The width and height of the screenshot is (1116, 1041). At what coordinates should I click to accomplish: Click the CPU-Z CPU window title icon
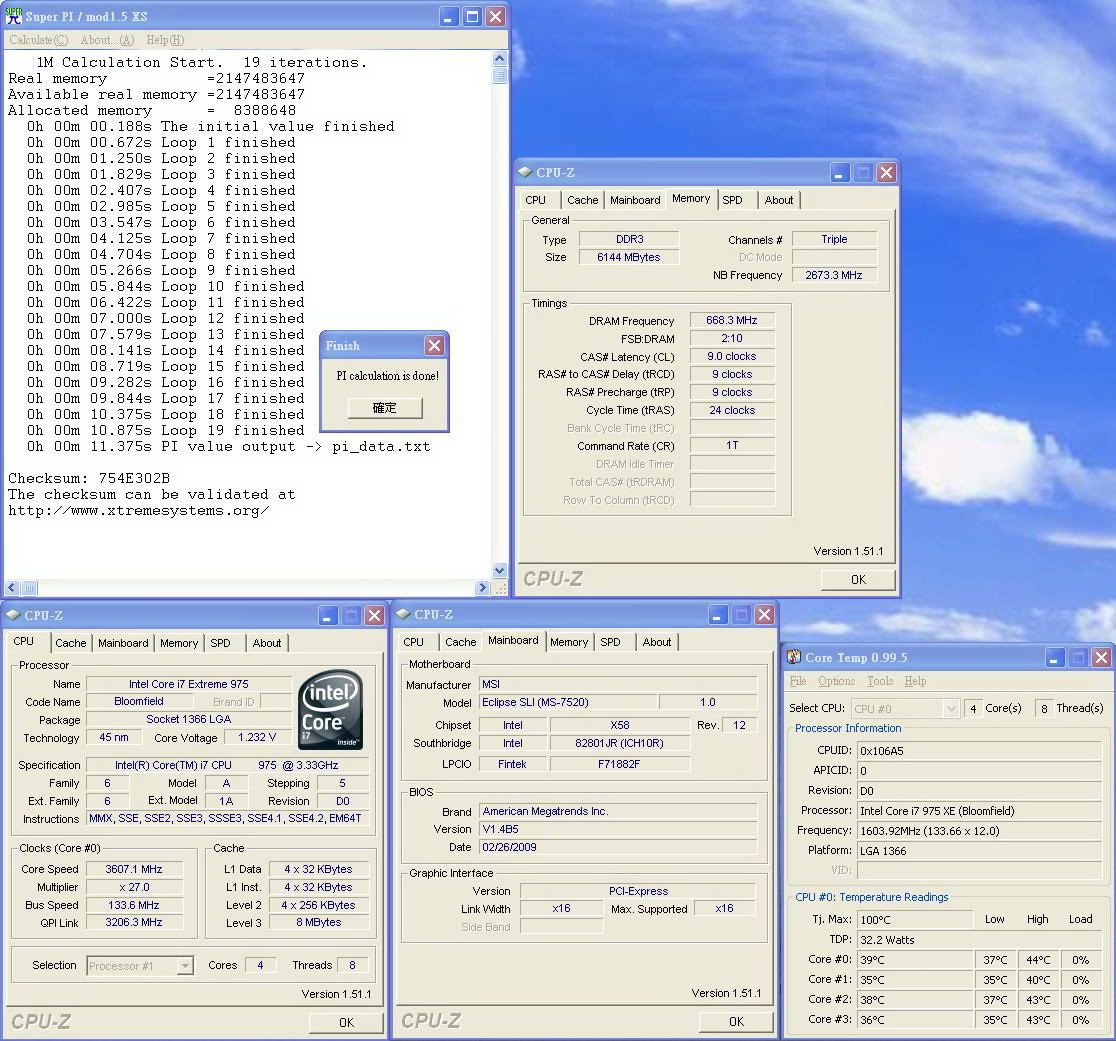click(13, 615)
